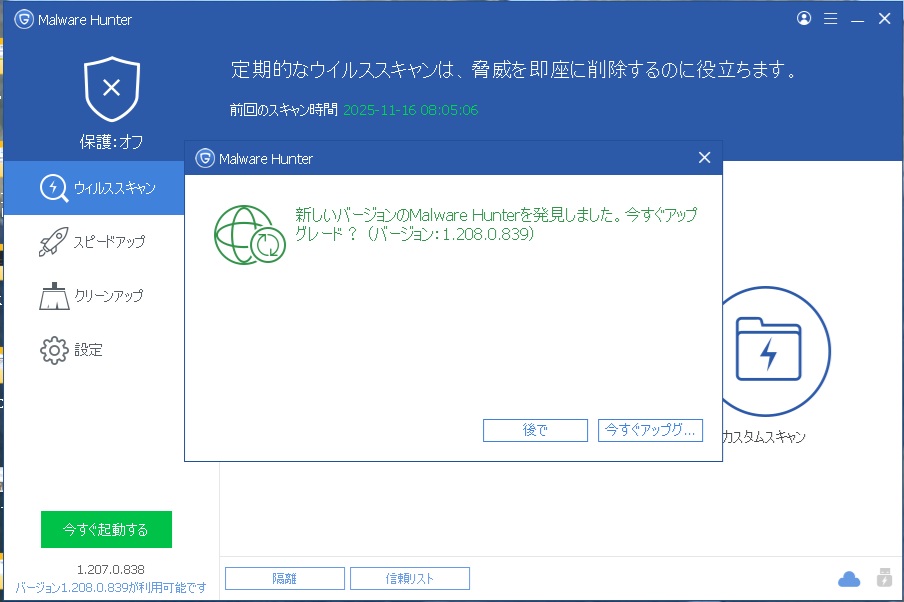Click the user account icon in title bar

point(804,18)
